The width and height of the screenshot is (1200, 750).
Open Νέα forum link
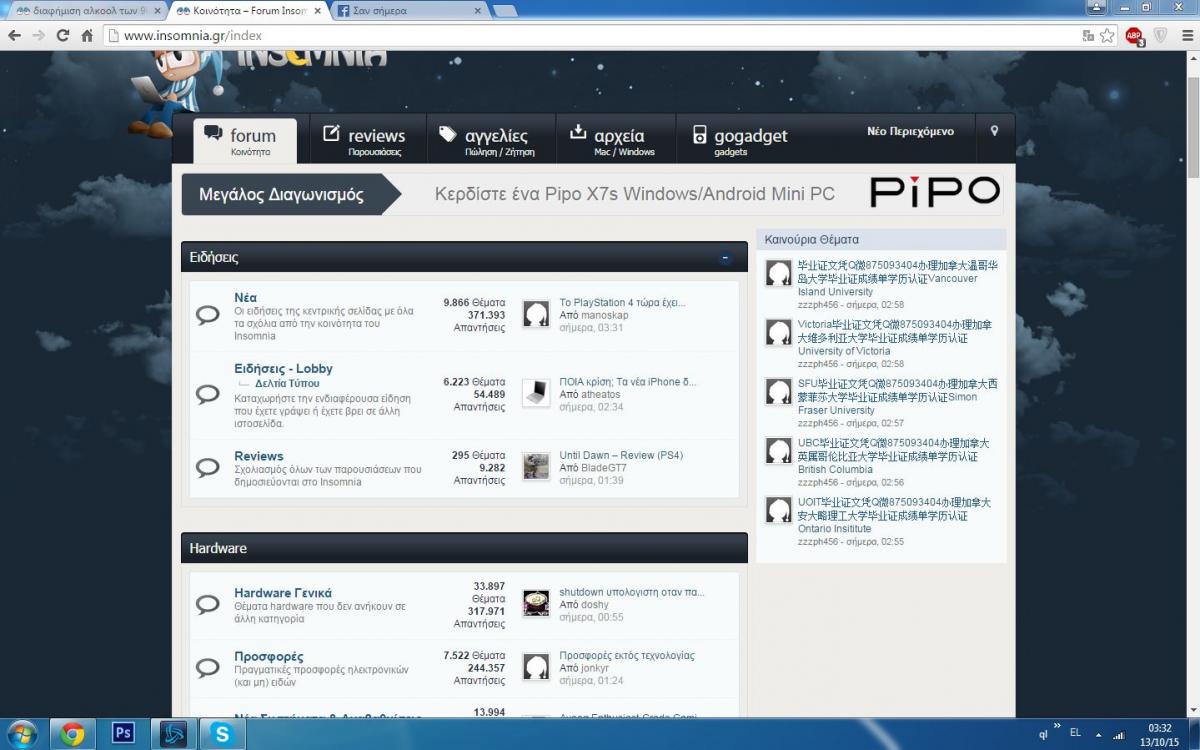[x=245, y=298]
